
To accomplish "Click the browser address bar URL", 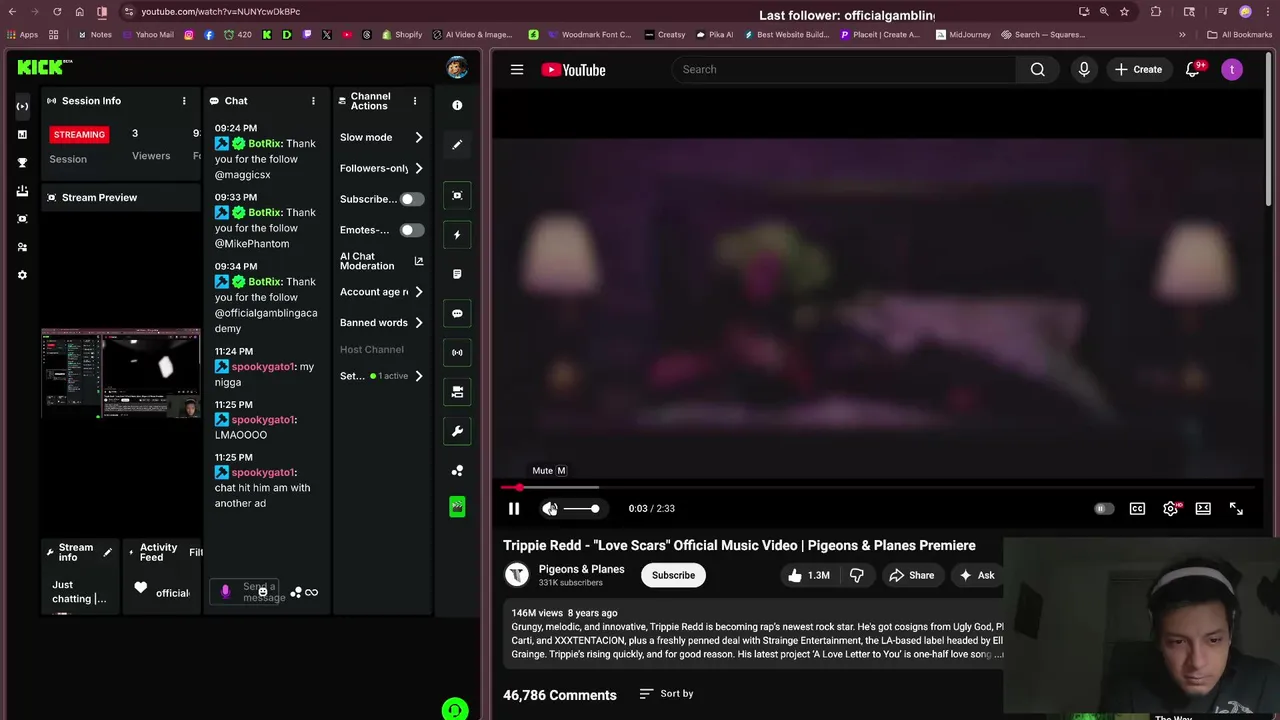I will click(x=220, y=12).
